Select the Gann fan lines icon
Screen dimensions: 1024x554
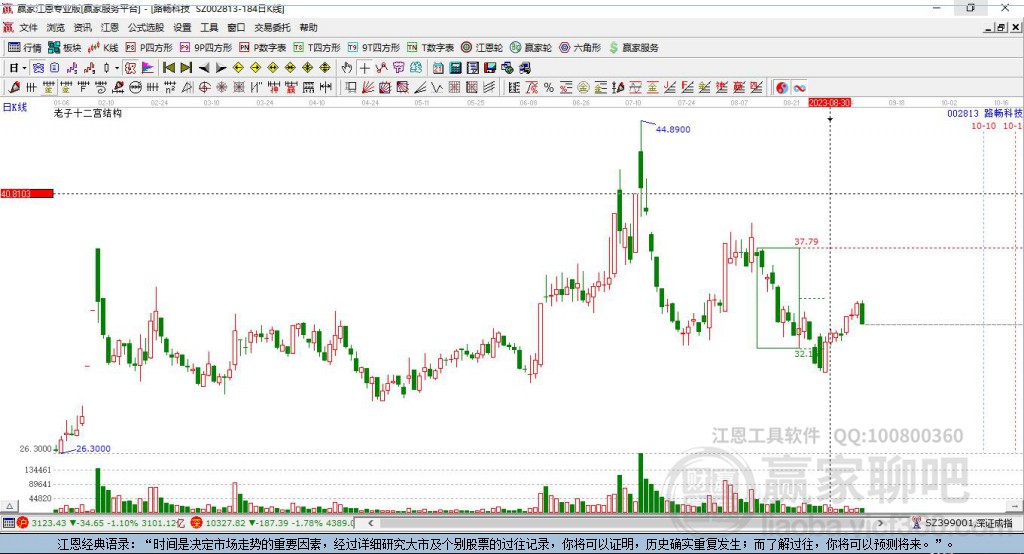pos(368,88)
